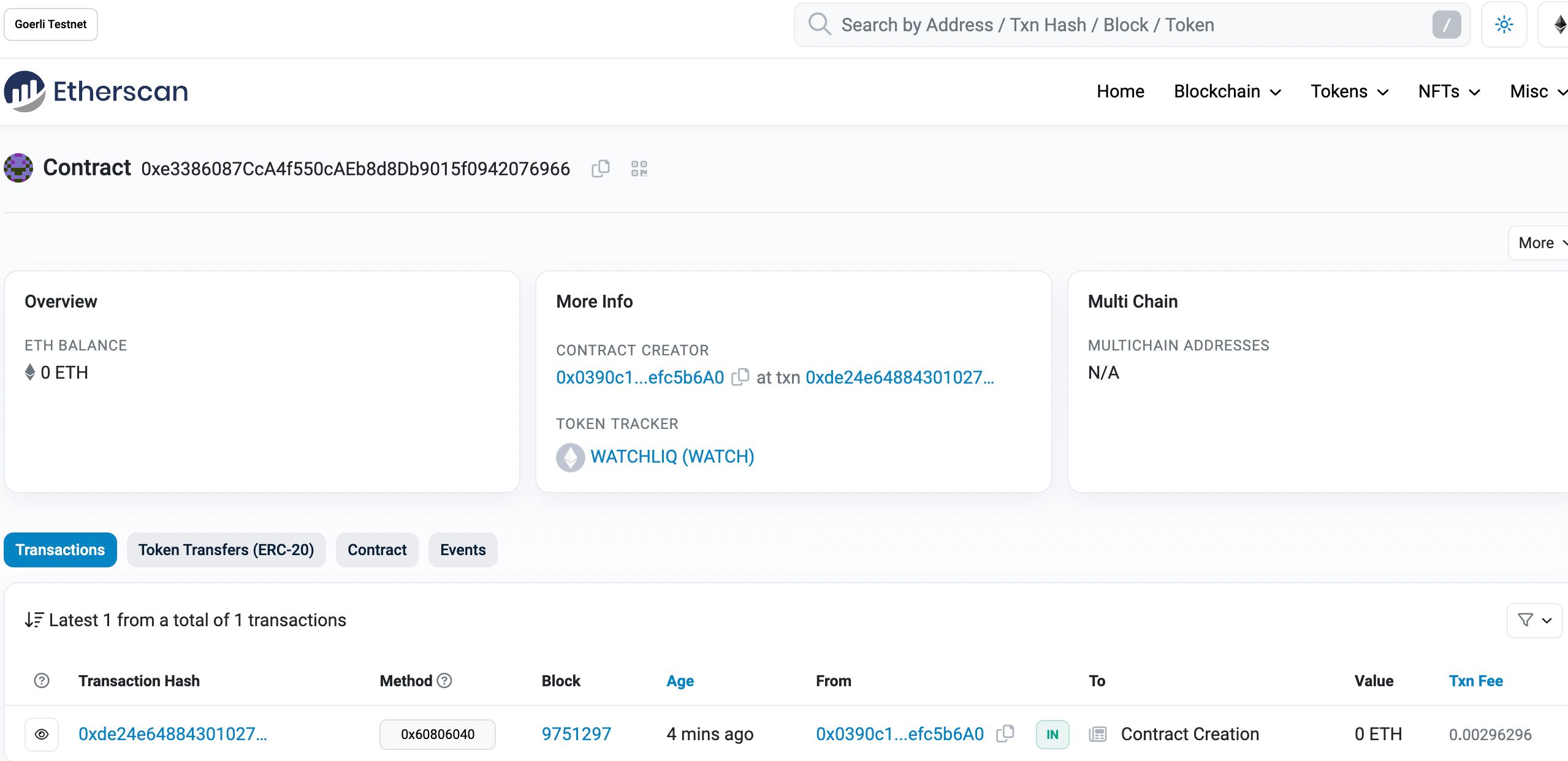This screenshot has width=1568, height=761.
Task: Click the slash shortcut key badge
Action: tap(1447, 25)
